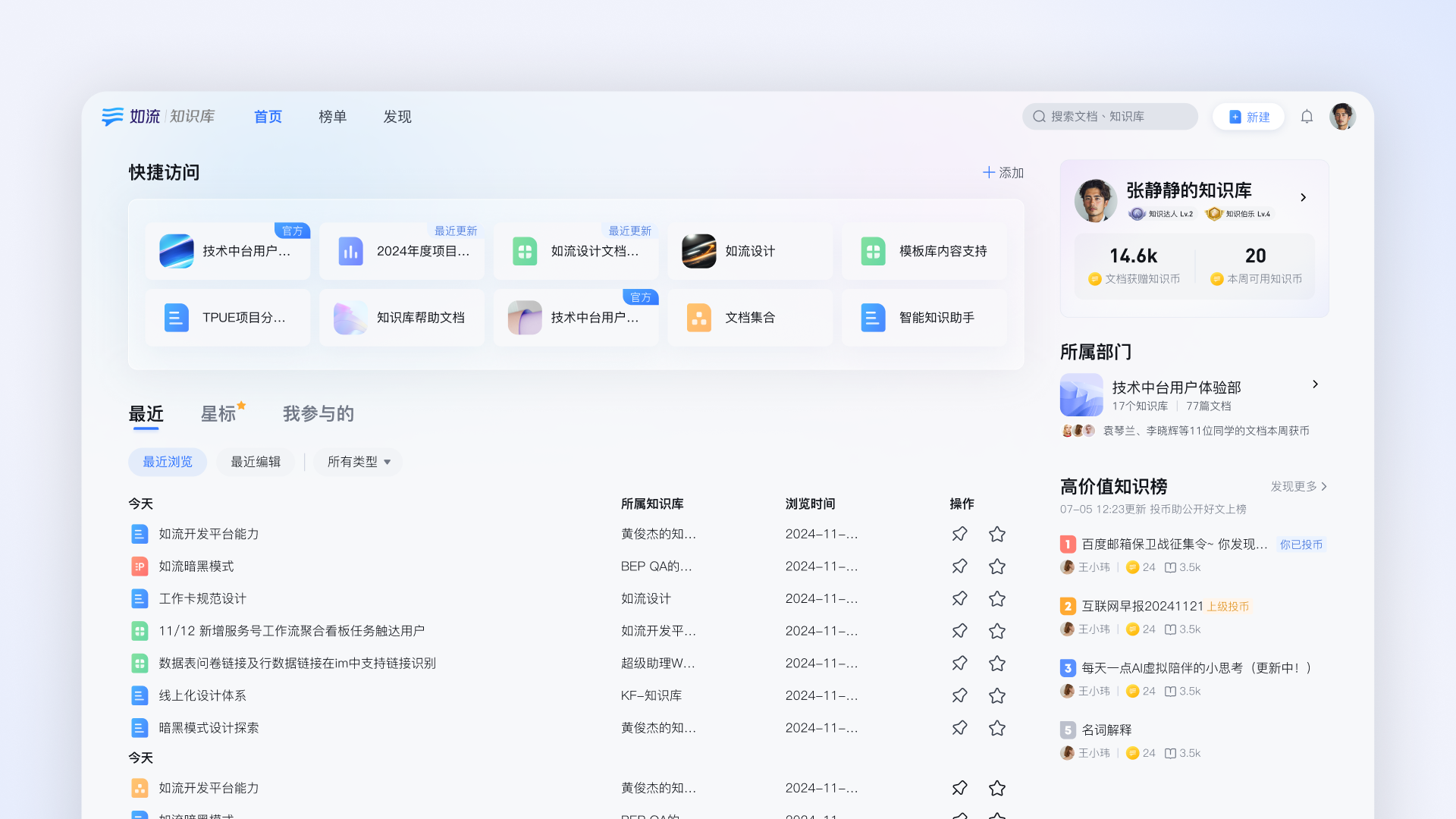1456x819 pixels.
Task: Click the notification bell icon
Action: (1307, 117)
